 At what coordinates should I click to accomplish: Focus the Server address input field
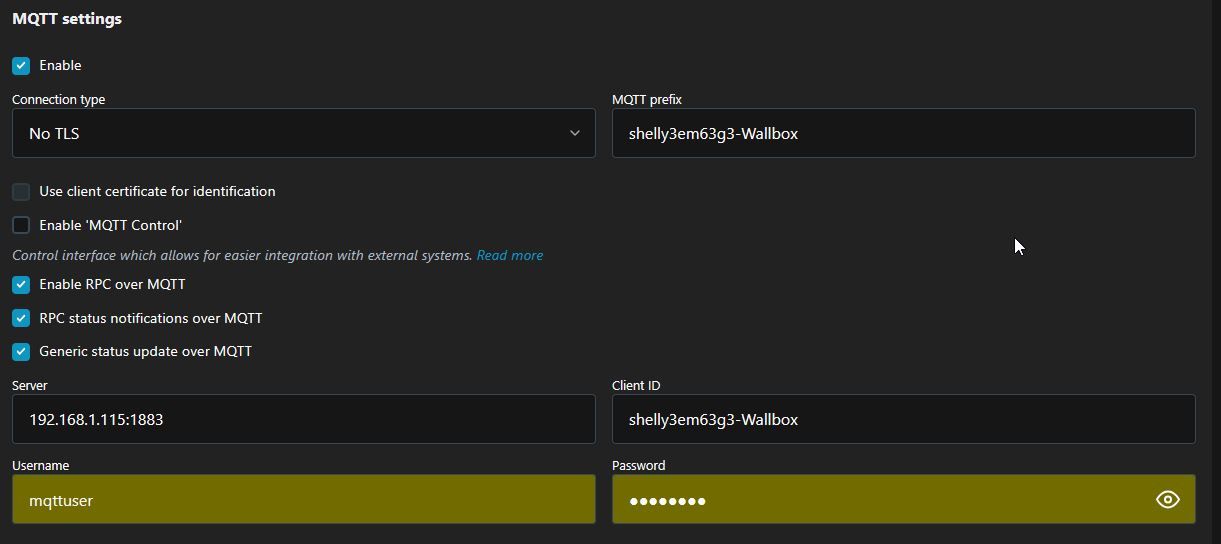click(x=303, y=420)
